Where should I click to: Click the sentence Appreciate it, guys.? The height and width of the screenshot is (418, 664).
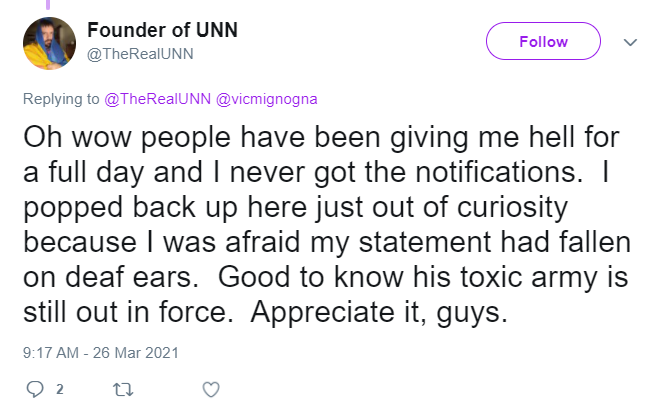379,313
